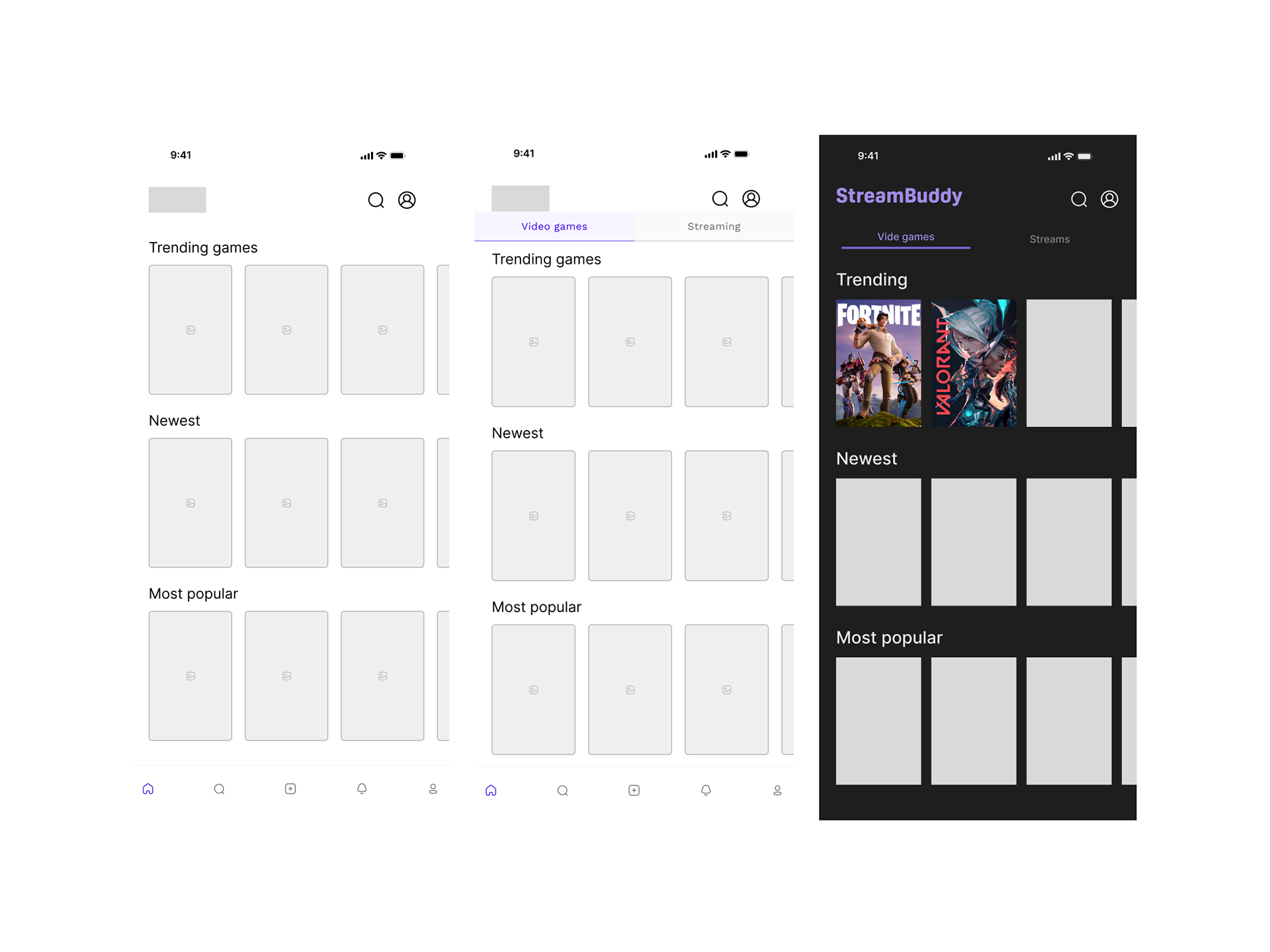Screen dimensions: 1270x952
Task: Click grey logo placeholder in middle wireframe
Action: [521, 198]
